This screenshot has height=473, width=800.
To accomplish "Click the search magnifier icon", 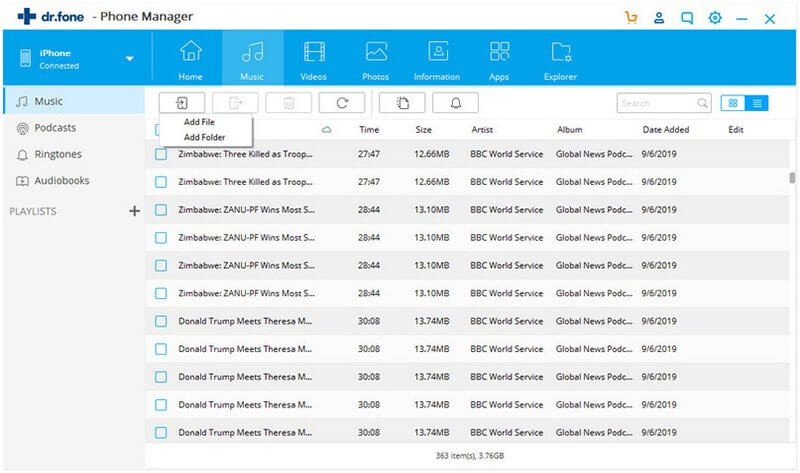I will tap(703, 103).
